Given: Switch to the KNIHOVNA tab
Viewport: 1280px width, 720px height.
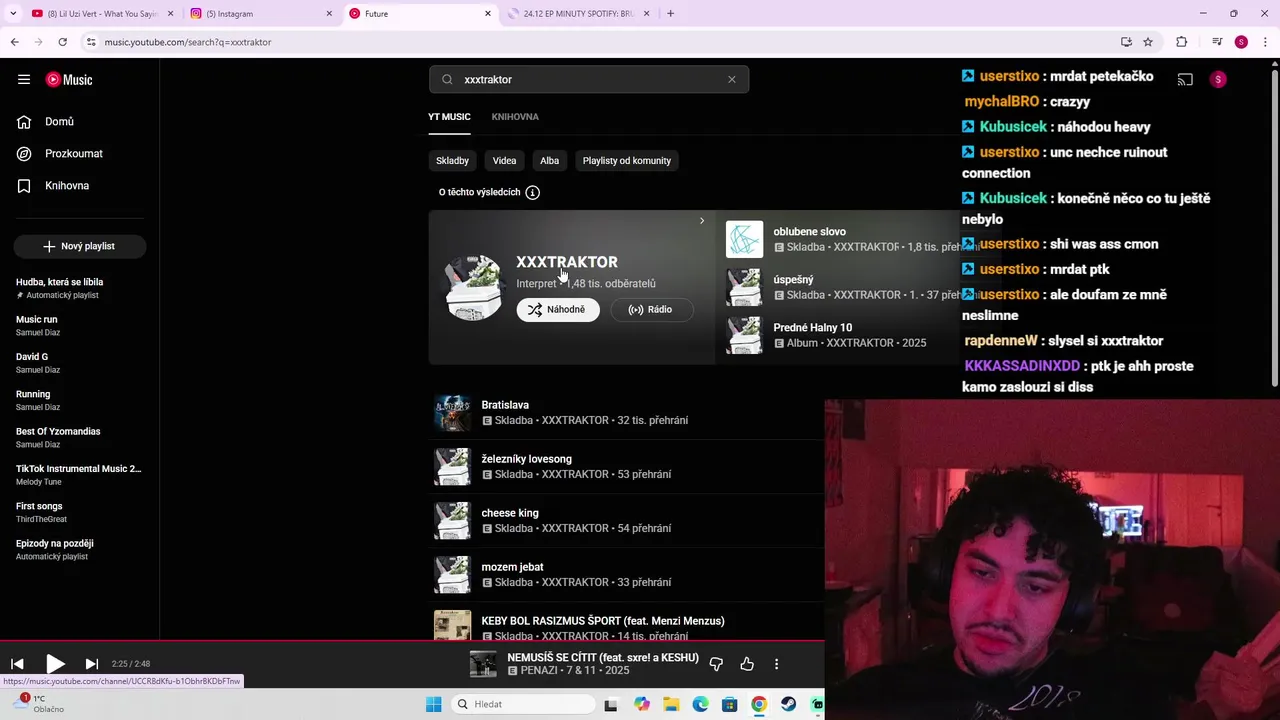Looking at the screenshot, I should coord(515,117).
